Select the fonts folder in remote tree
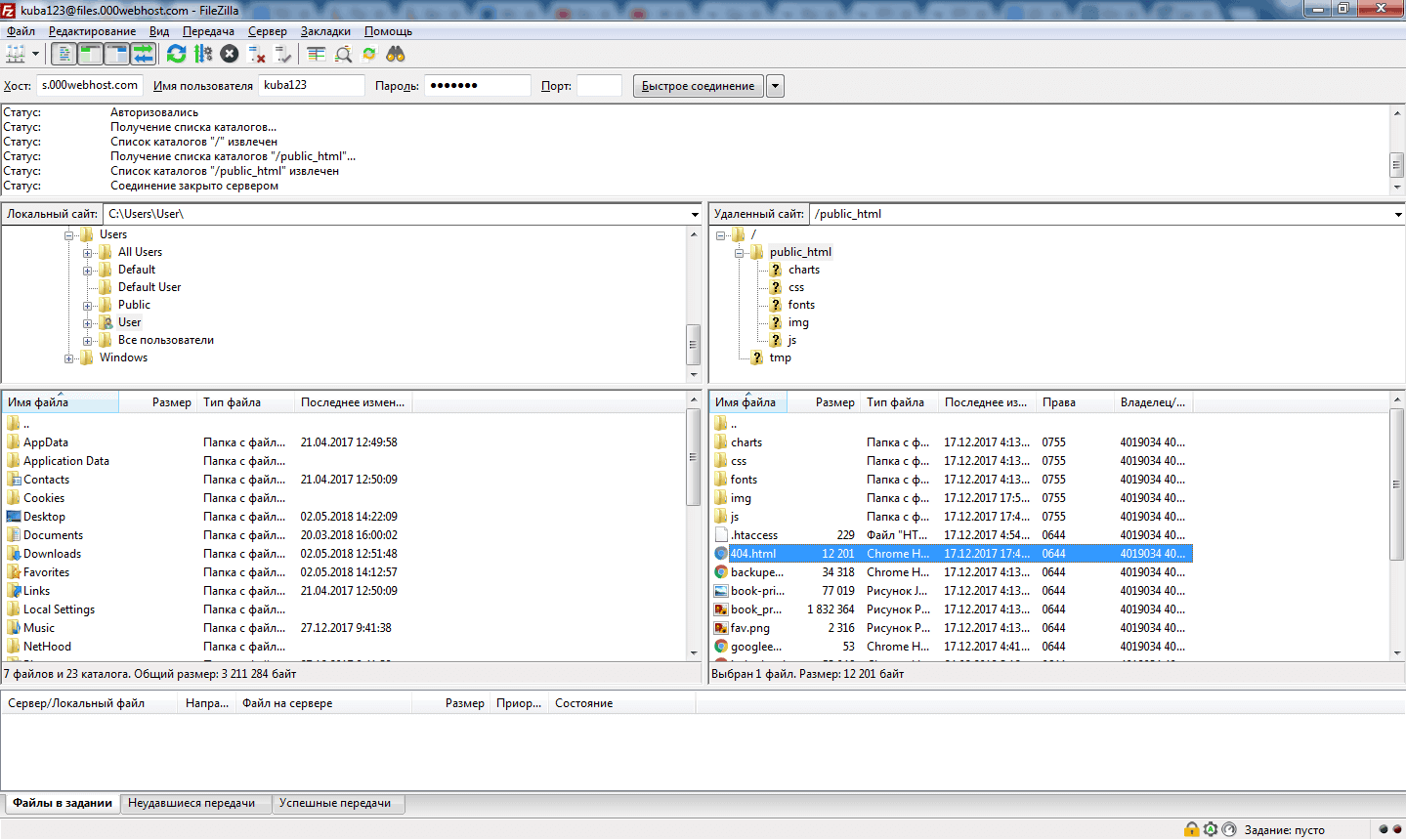This screenshot has height=840, width=1406. pos(801,305)
